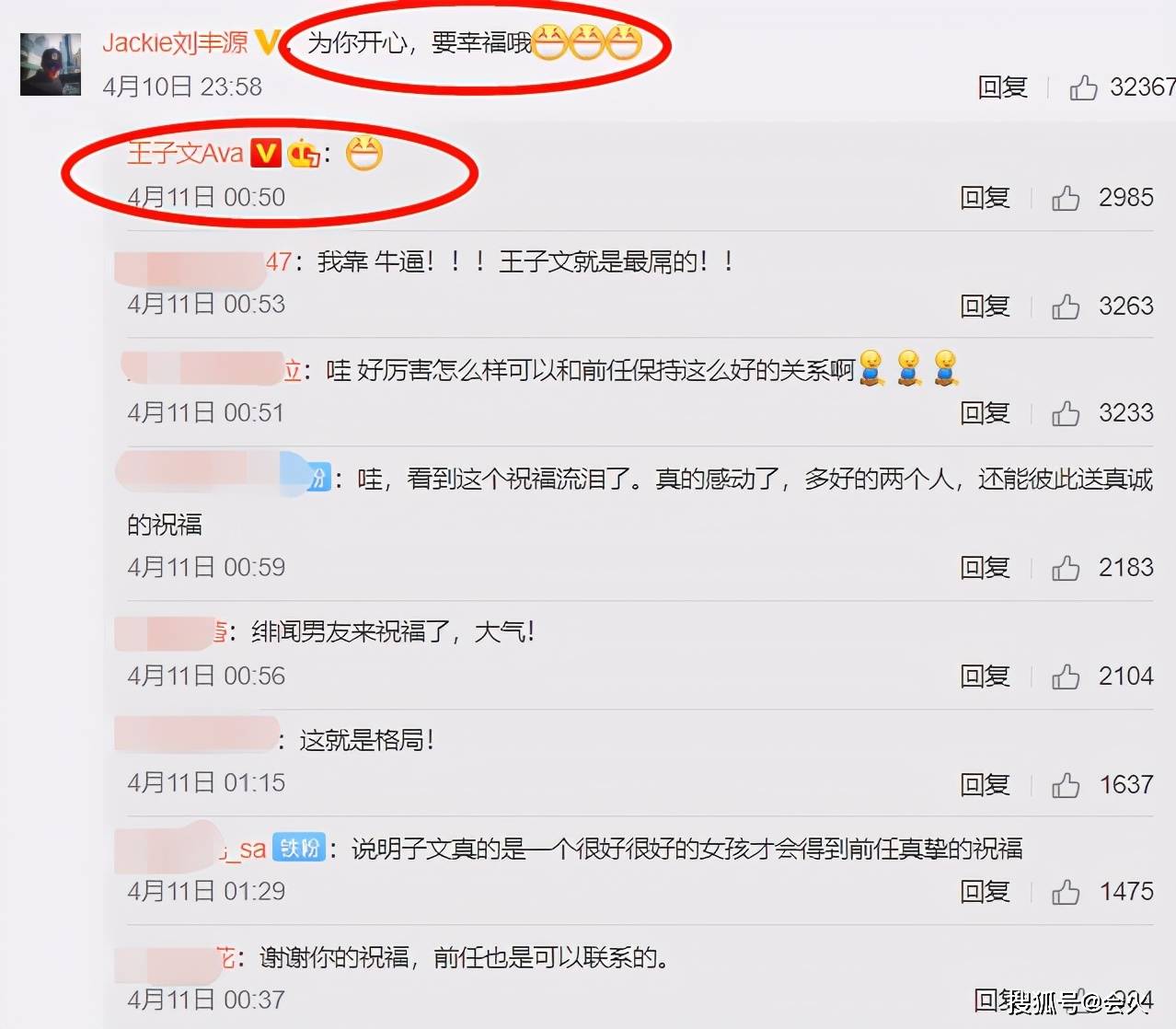Reply to 王子文Ava's emoji comment

coord(985,198)
